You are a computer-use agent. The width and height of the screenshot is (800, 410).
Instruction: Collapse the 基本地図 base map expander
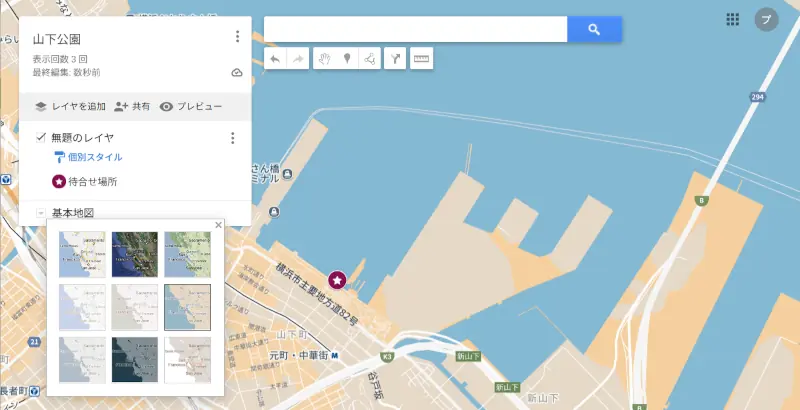41,213
